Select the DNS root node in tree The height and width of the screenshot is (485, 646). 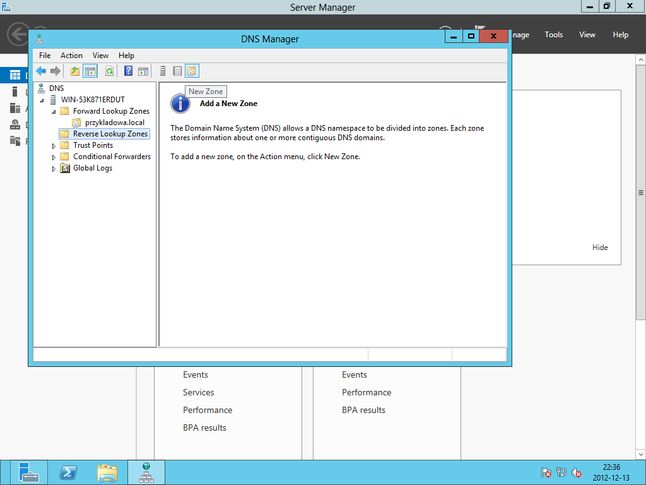[56, 88]
